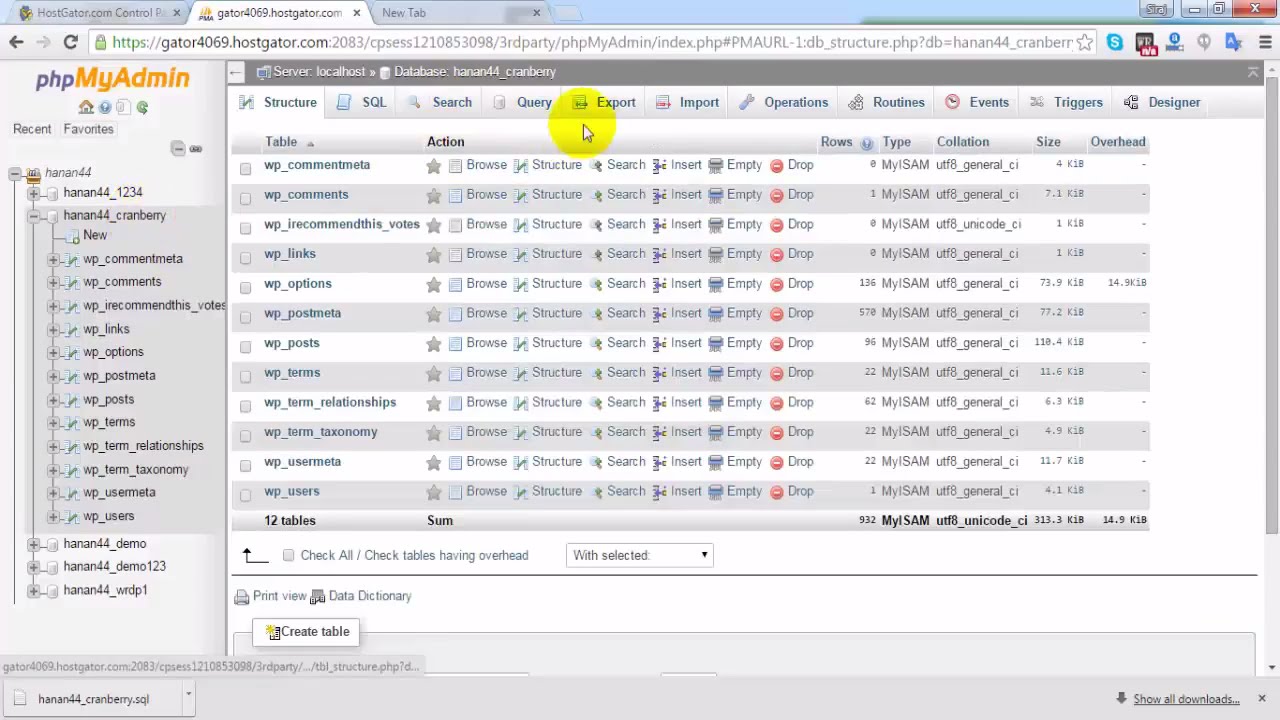1280x720 pixels.
Task: Open the Recent tables list
Action: [x=32, y=129]
